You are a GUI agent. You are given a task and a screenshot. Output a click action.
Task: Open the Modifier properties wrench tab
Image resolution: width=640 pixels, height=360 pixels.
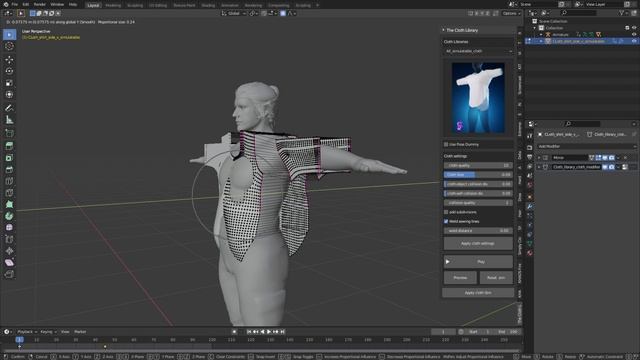click(x=529, y=207)
